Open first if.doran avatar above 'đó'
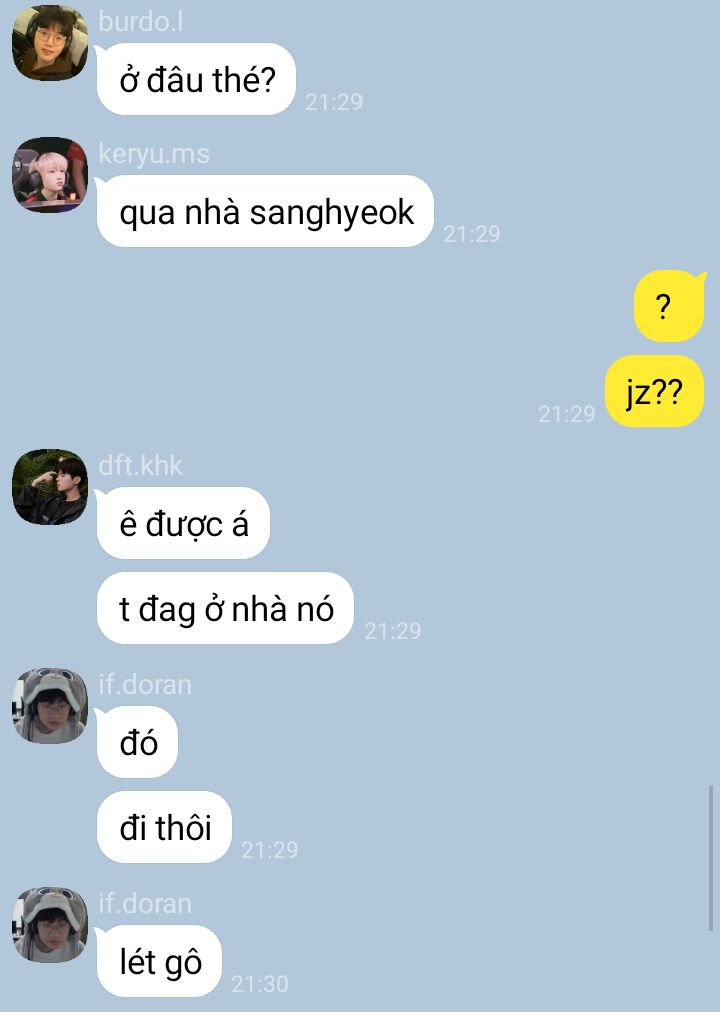The width and height of the screenshot is (720, 1012). pyautogui.click(x=50, y=705)
